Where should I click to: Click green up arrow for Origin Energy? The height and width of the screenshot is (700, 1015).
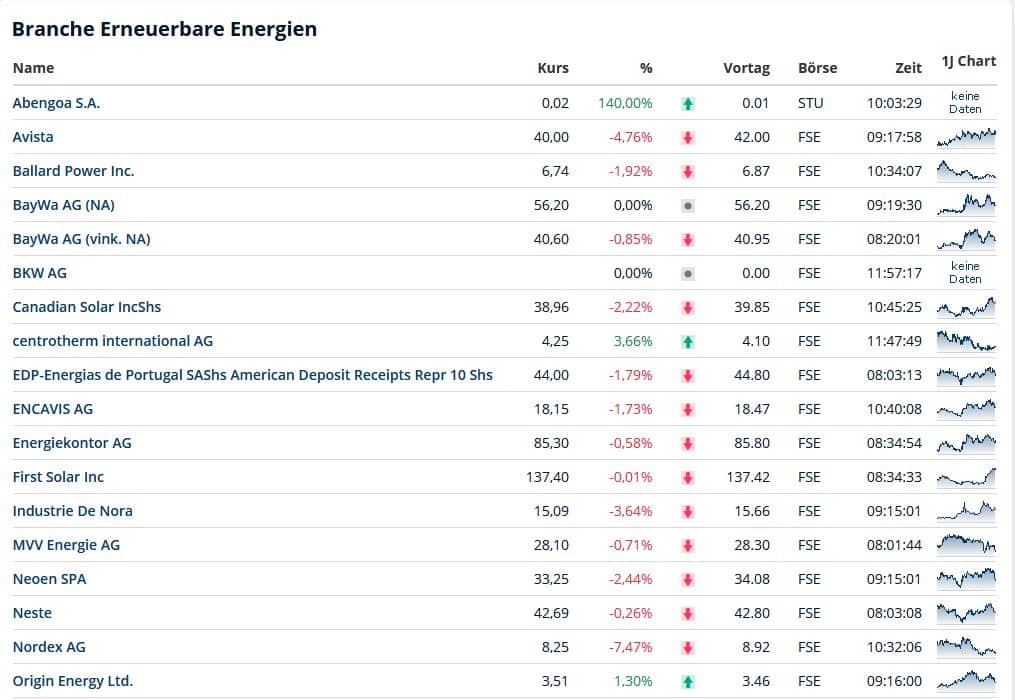point(688,682)
